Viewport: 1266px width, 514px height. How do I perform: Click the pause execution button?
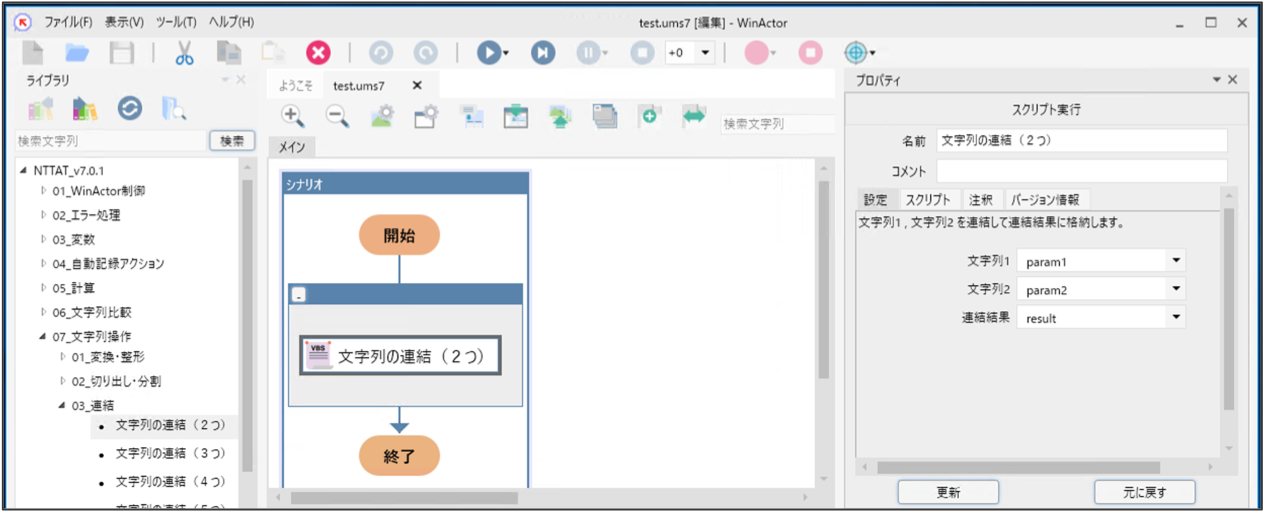[588, 52]
